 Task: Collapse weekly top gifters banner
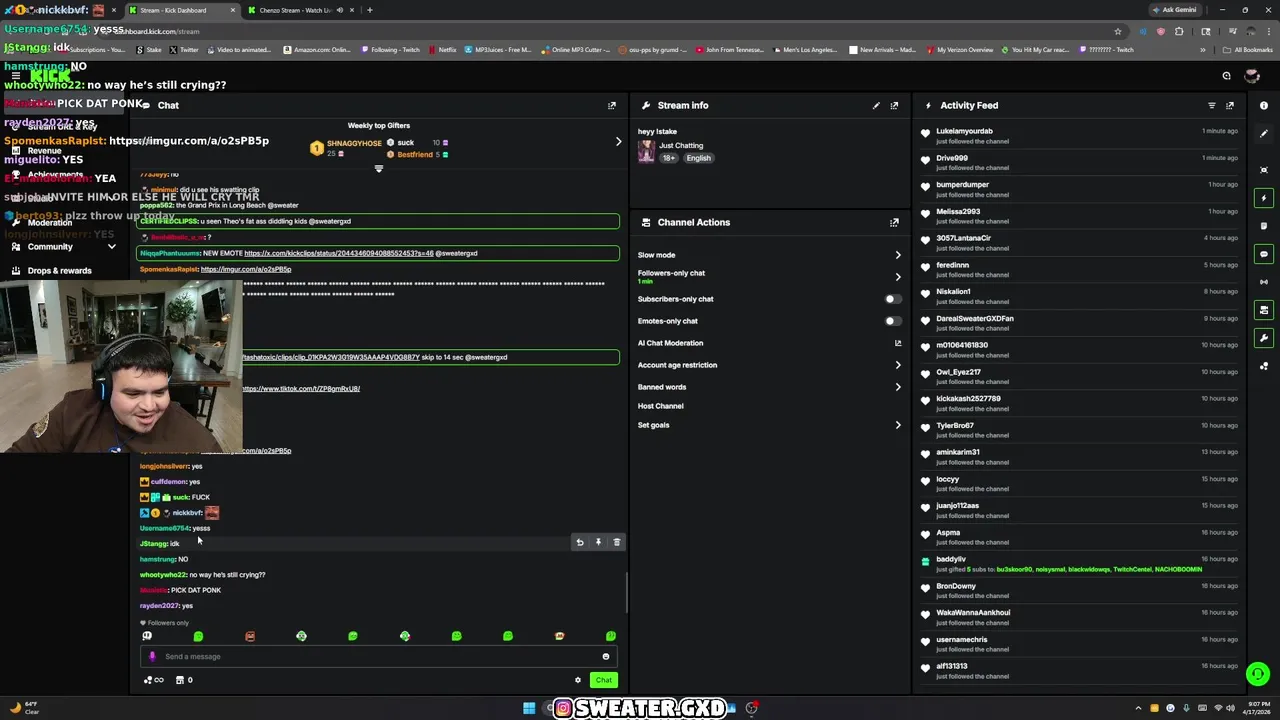pos(379,169)
